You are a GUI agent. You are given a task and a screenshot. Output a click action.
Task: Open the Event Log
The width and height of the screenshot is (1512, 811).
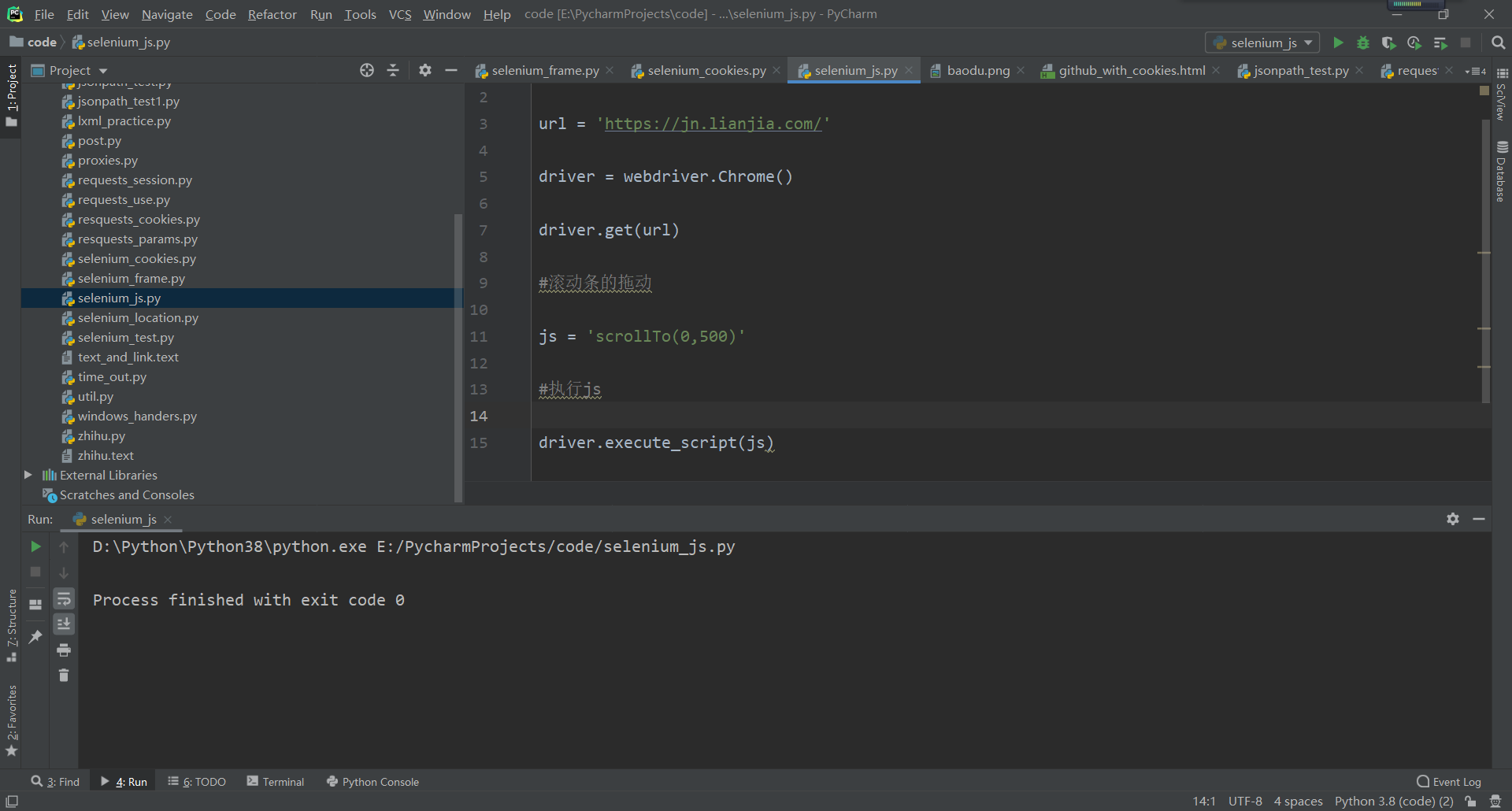tap(1449, 781)
